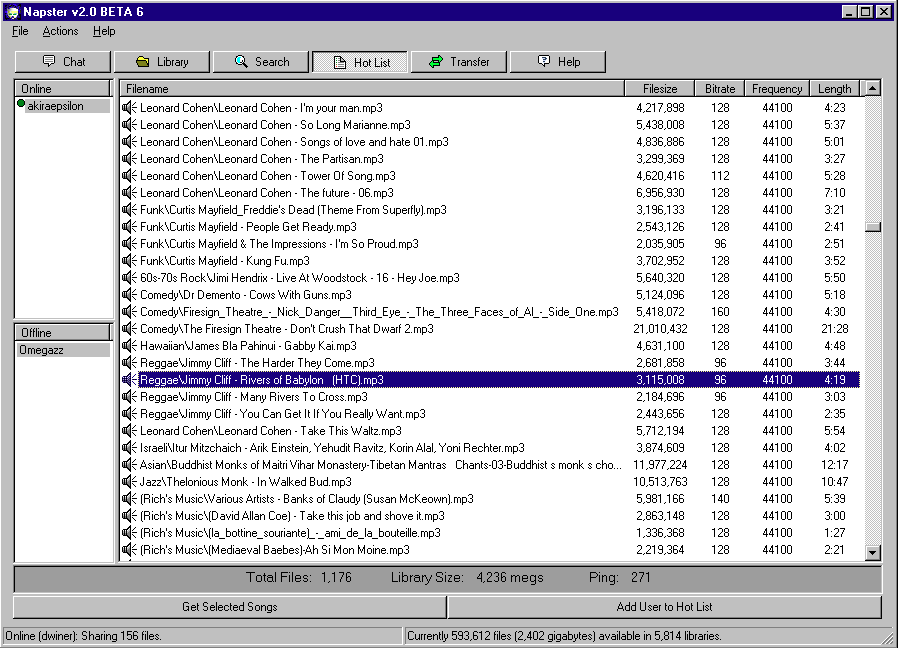Sort by Bitrate column header
898x648 pixels.
720,89
